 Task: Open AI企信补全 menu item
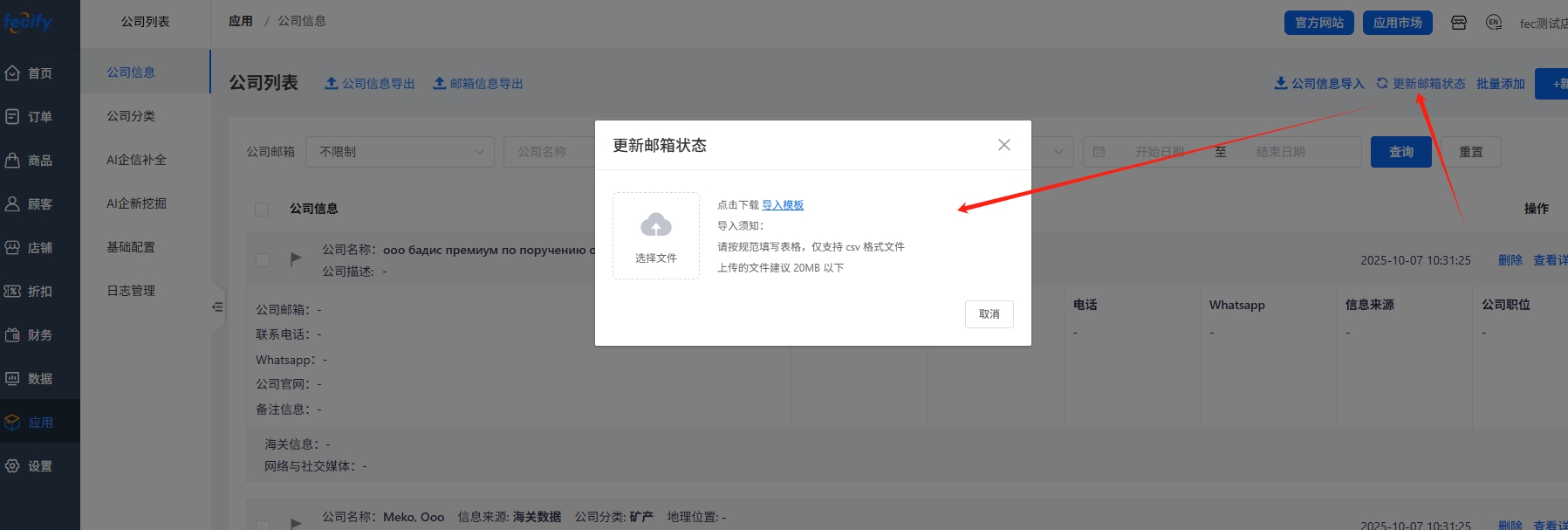(136, 160)
